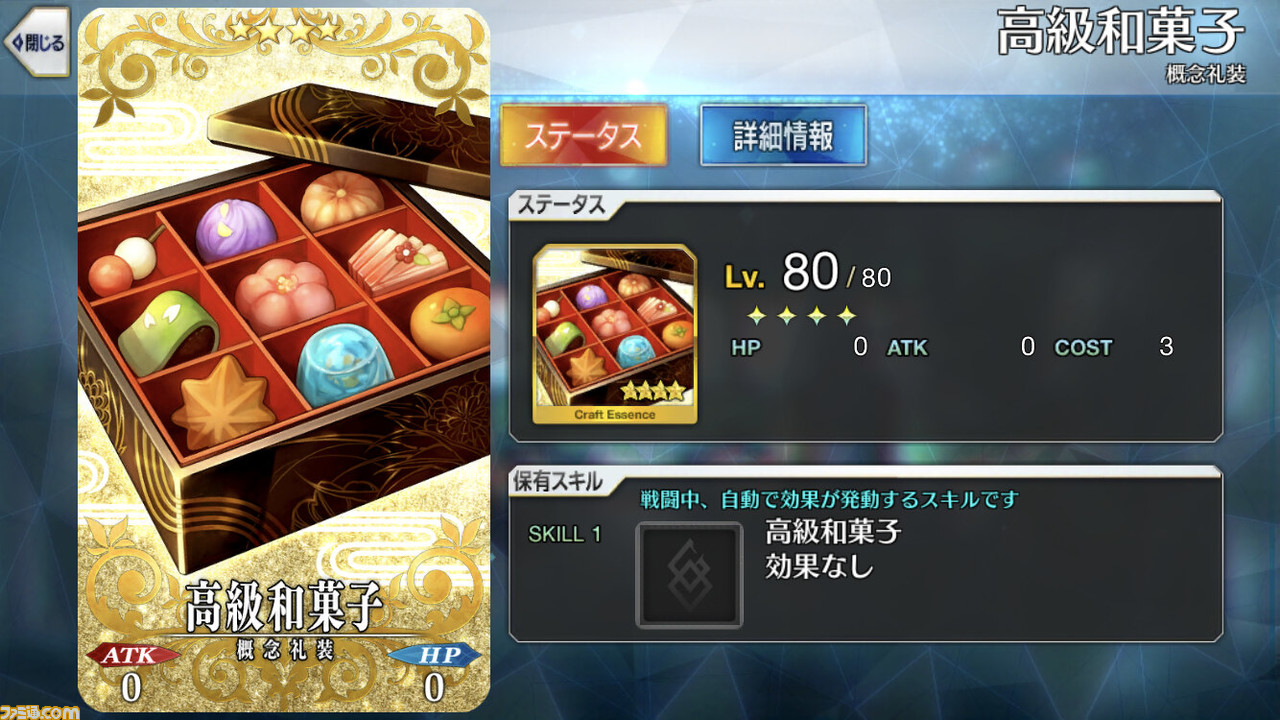Tap the card name banner 高級和菓子
The image size is (1280, 720).
[284, 609]
